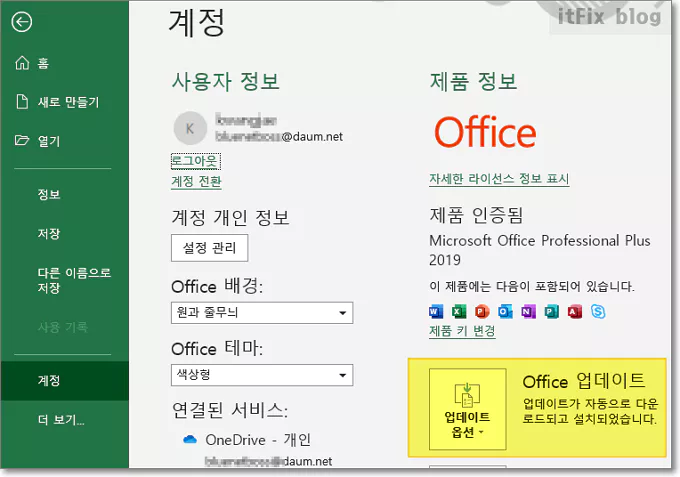Expand the Office 테마 dropdown arrow
Viewport: 680px width, 477px height.
pos(343,375)
